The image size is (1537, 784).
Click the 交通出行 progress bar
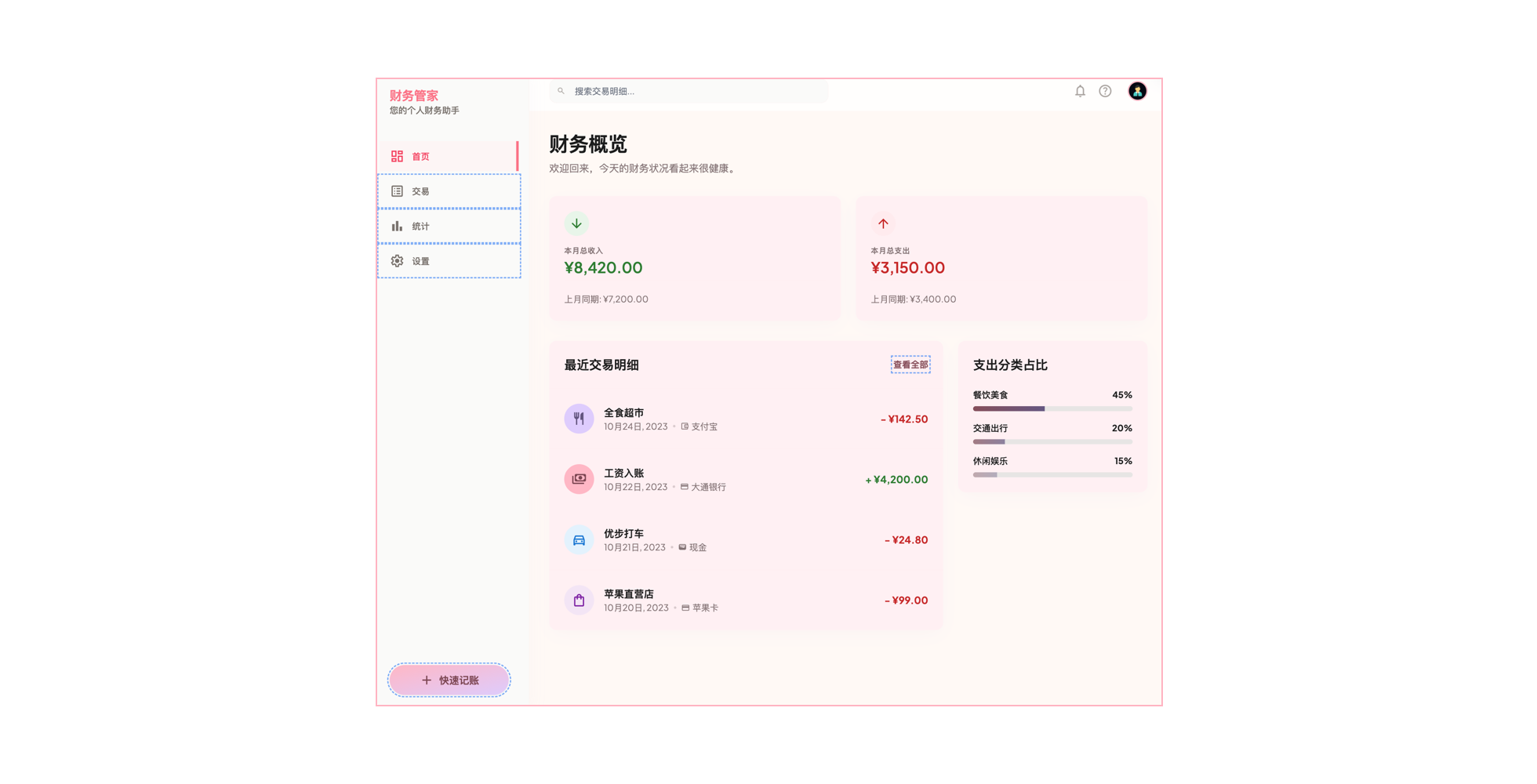[x=1052, y=441]
